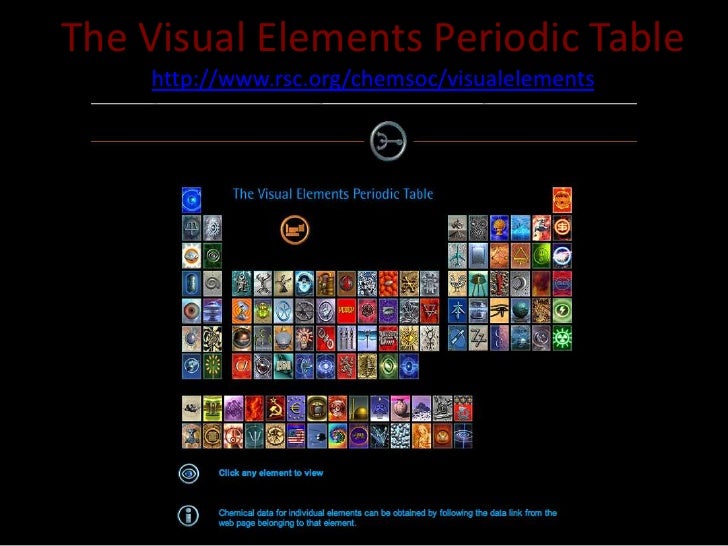Viewport: 728px width, 546px height.
Task: Click the Selenium crescent moon tile
Action: pos(520,284)
